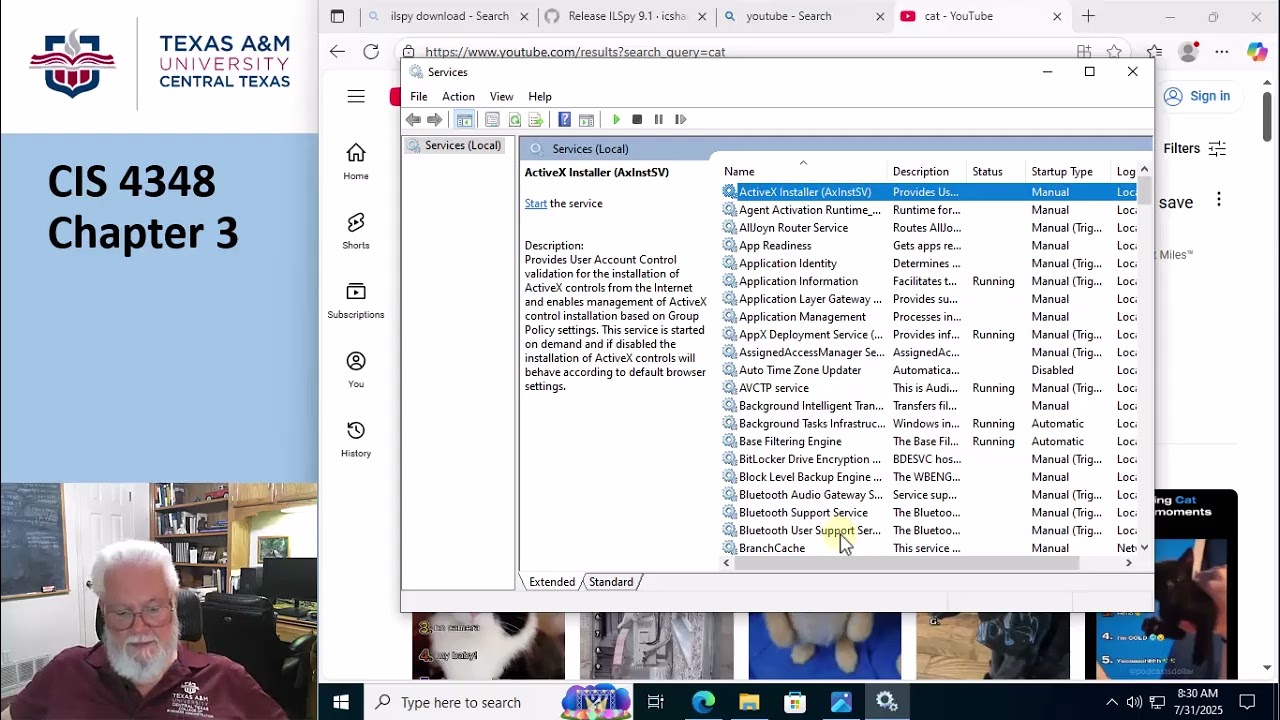Viewport: 1280px width, 720px height.
Task: Switch to the ILSpy release browser tab
Action: click(x=626, y=16)
